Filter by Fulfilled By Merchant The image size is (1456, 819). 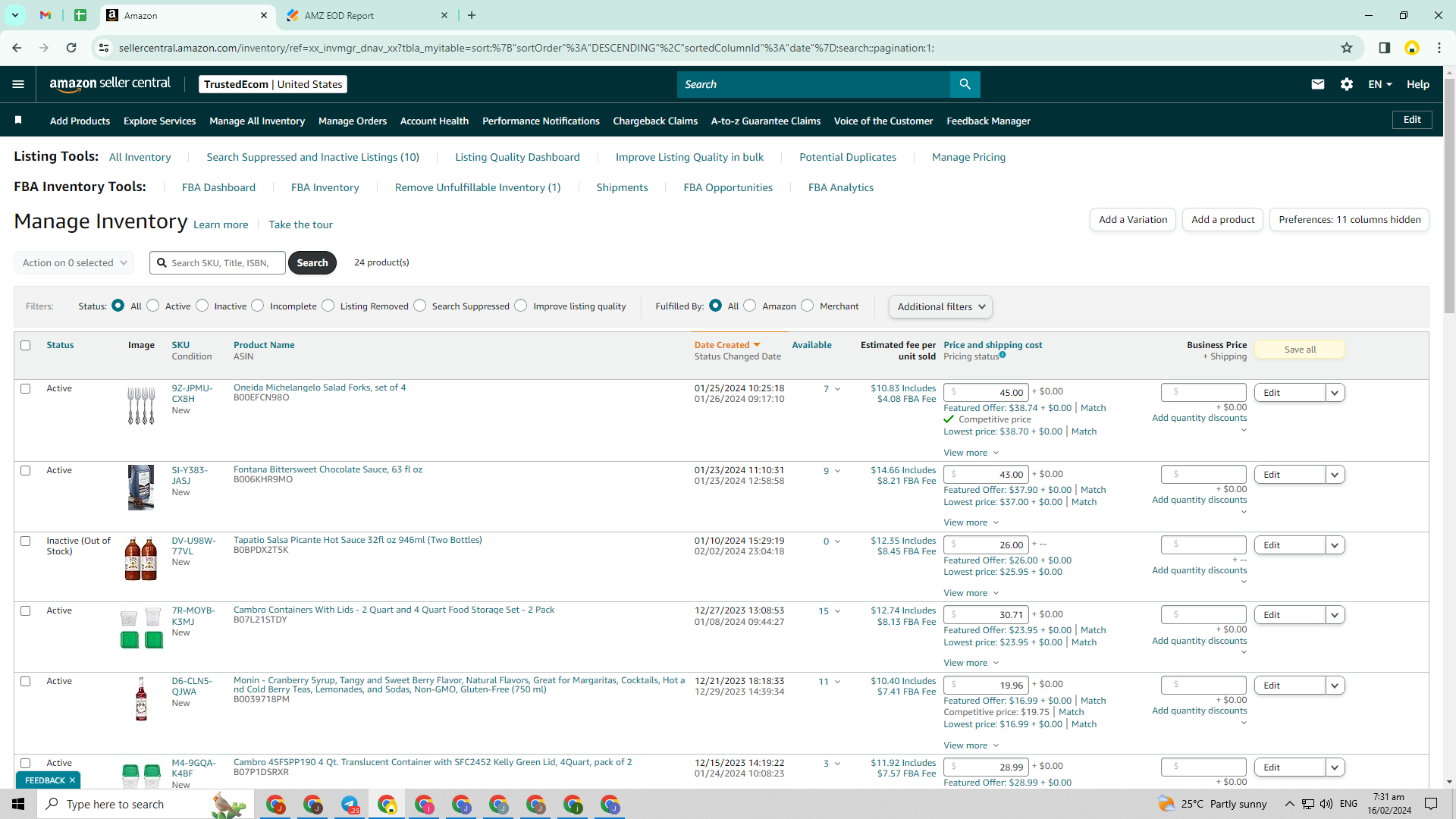click(x=808, y=306)
